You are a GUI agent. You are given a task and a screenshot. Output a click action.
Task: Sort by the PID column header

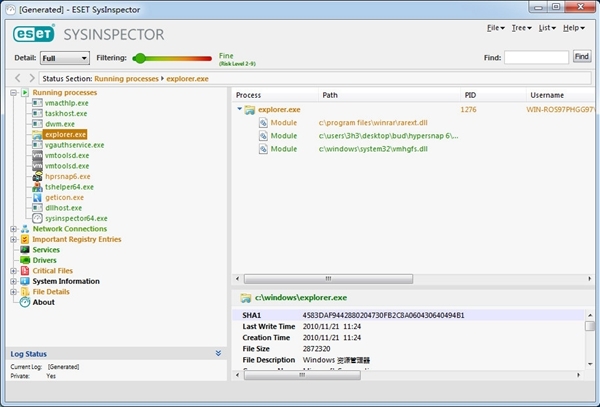(493, 95)
